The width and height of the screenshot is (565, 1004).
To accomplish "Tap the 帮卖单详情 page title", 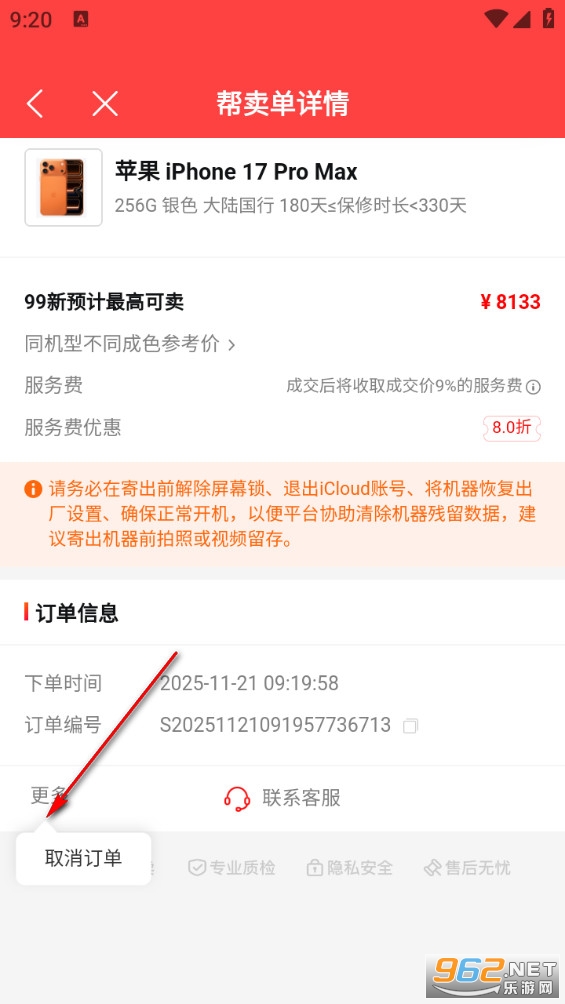I will 282,103.
